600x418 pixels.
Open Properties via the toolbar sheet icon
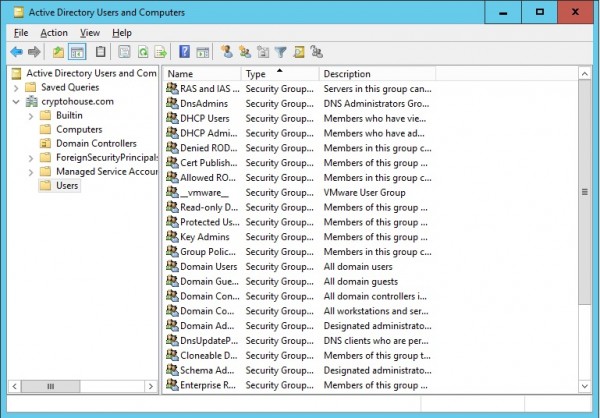pos(124,52)
